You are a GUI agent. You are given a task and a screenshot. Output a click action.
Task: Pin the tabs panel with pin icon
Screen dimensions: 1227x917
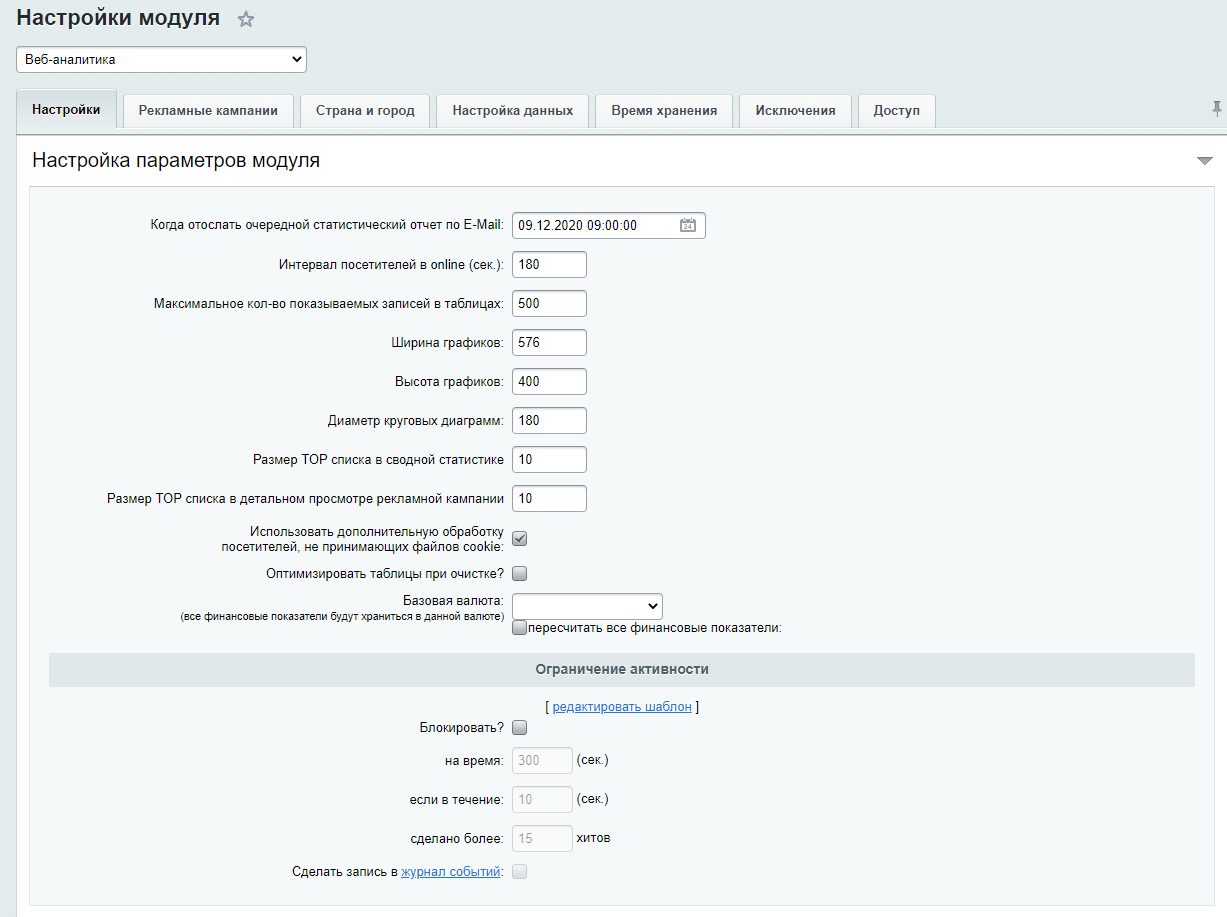tap(1217, 109)
